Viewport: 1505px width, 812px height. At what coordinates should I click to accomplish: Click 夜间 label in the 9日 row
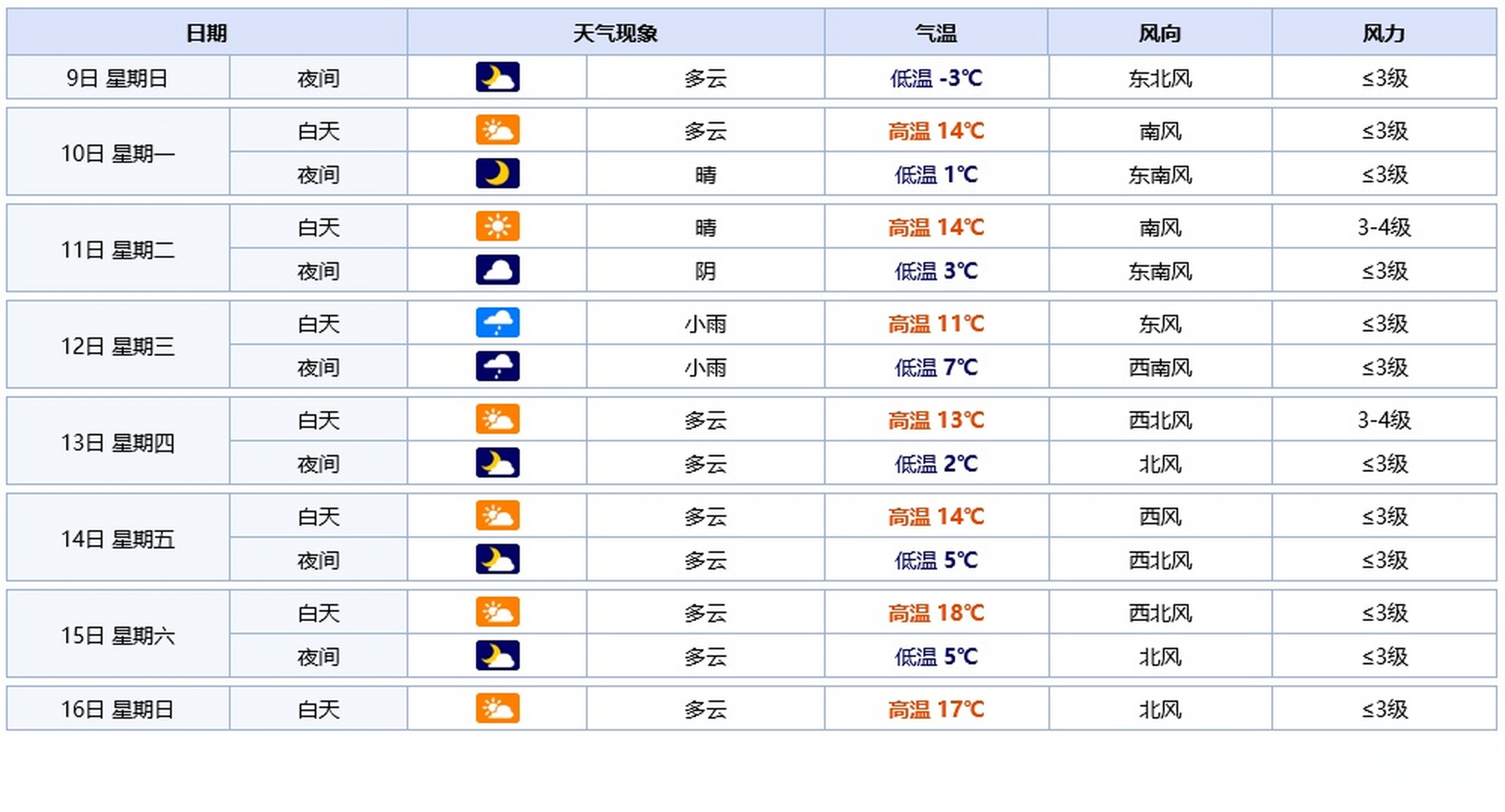pyautogui.click(x=319, y=78)
